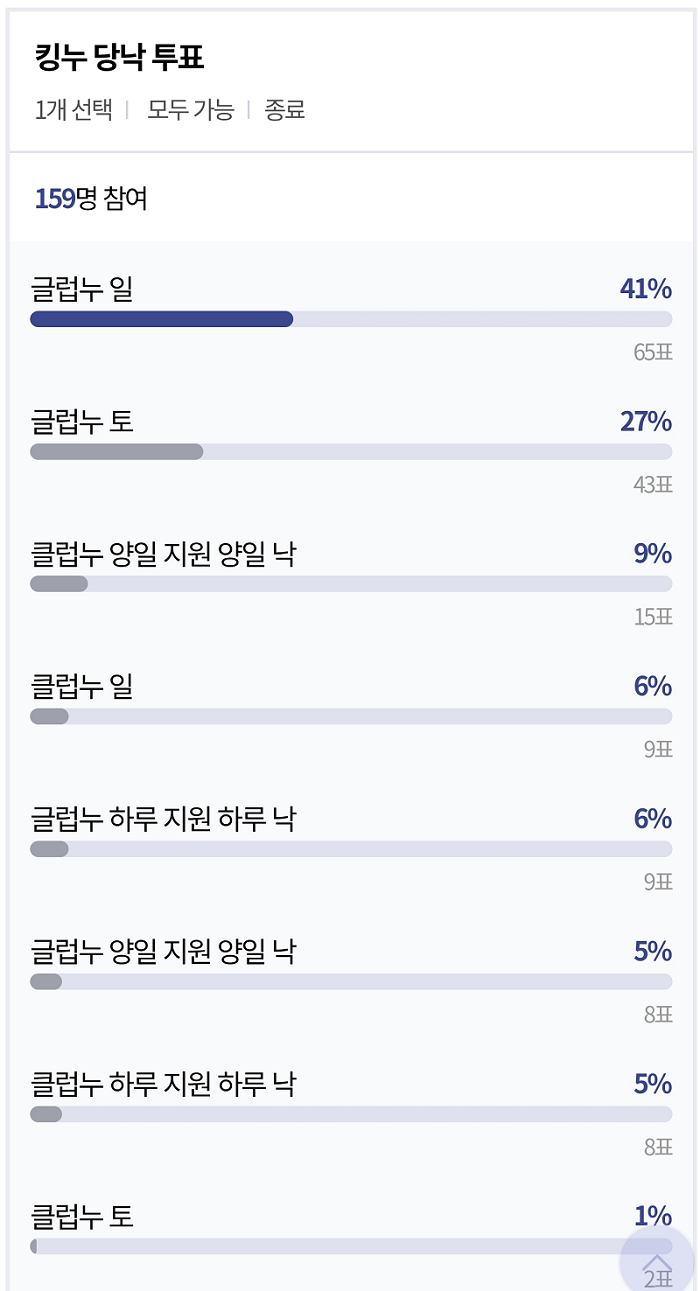Click the 15표 vote count
This screenshot has height=1291, width=700.
pos(652,617)
